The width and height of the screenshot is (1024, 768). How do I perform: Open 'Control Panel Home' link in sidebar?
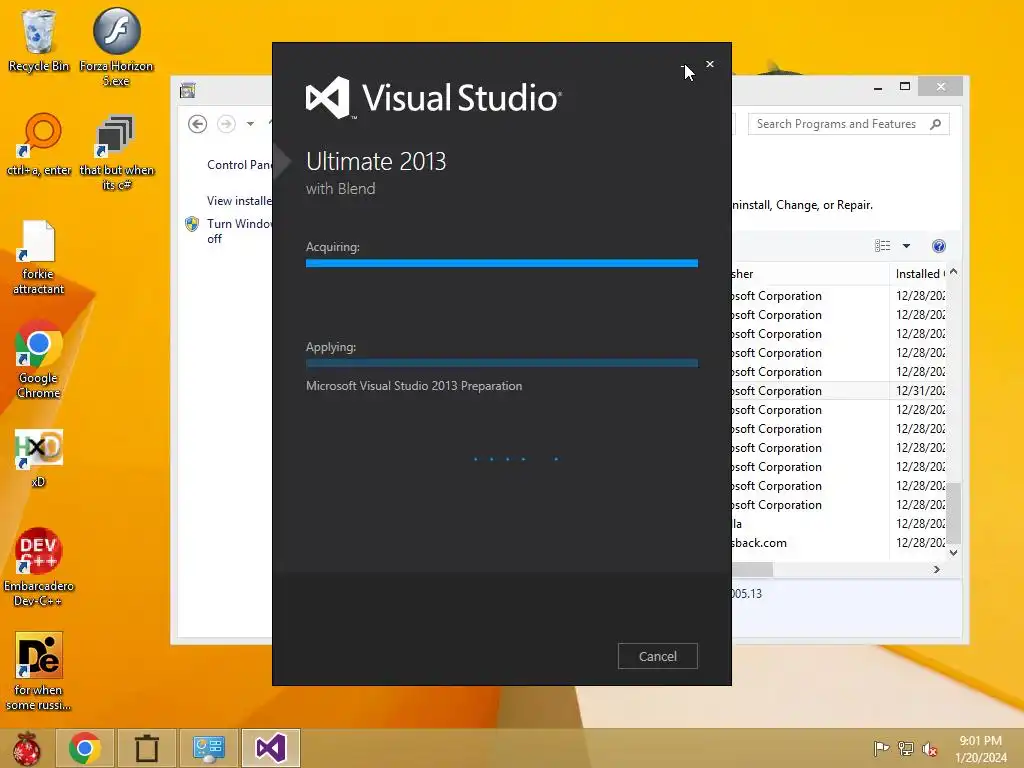pyautogui.click(x=239, y=165)
